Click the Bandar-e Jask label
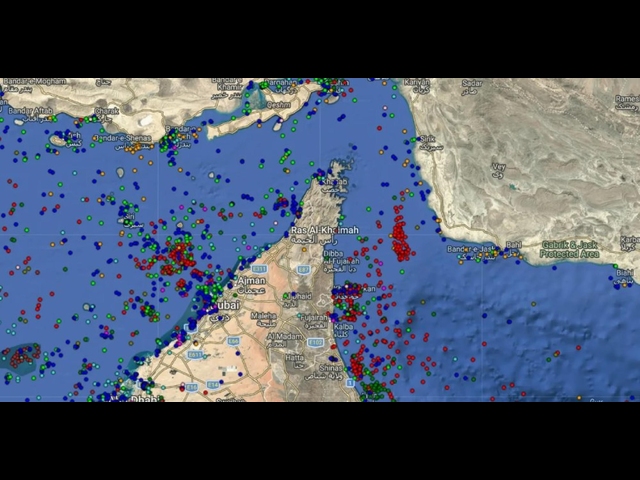This screenshot has width=640, height=480. tap(471, 248)
